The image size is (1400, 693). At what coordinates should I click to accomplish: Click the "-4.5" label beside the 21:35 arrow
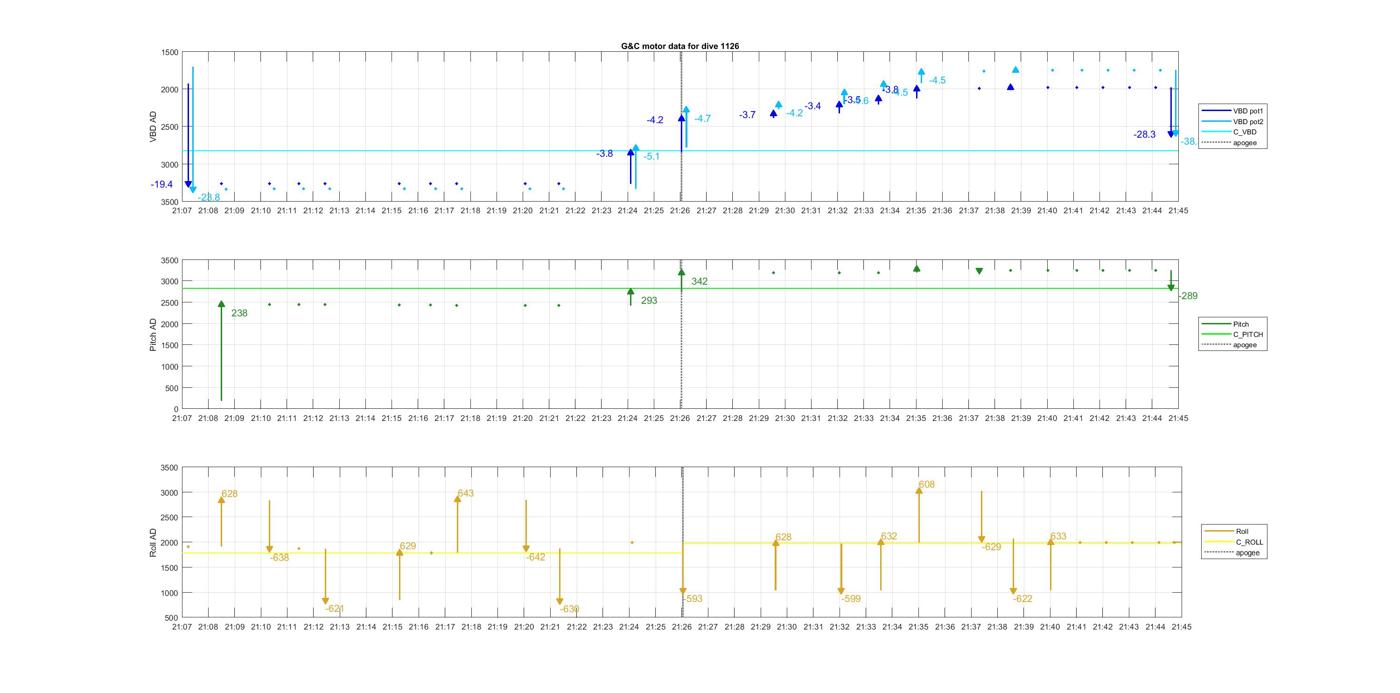(936, 80)
